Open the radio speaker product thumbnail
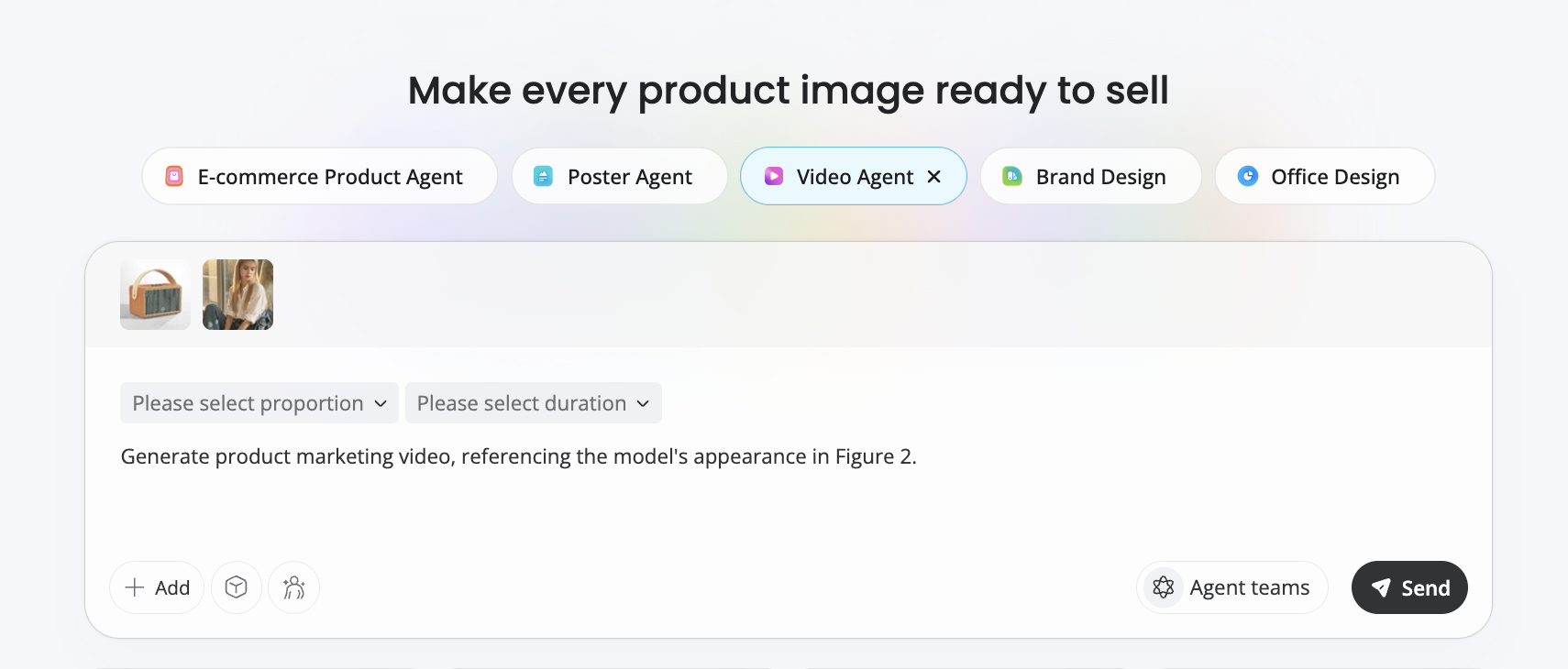The image size is (1568, 669). tap(155, 294)
